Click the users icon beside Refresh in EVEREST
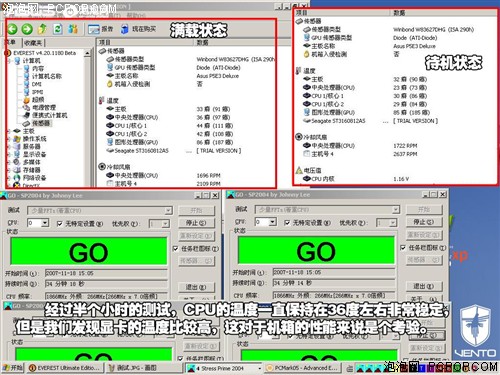Image resolution: width=500 pixels, height=375 pixels. [x=73, y=29]
